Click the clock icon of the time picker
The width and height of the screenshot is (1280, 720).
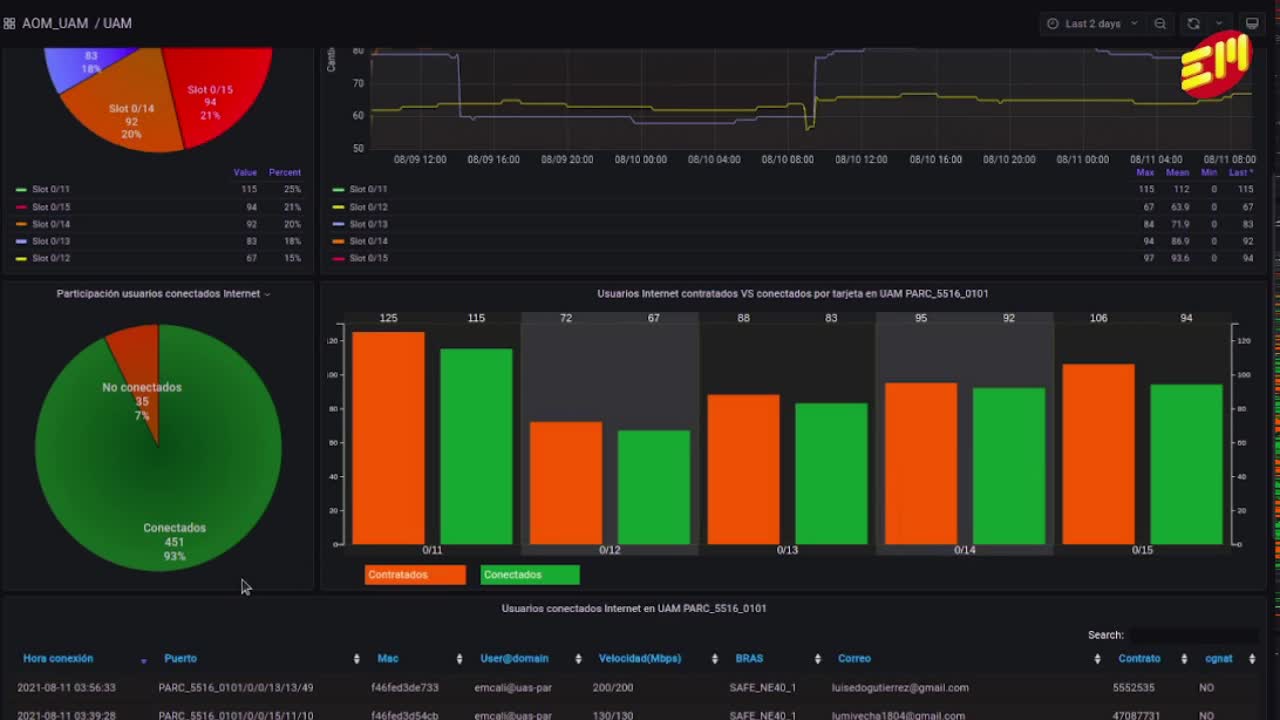click(1053, 23)
